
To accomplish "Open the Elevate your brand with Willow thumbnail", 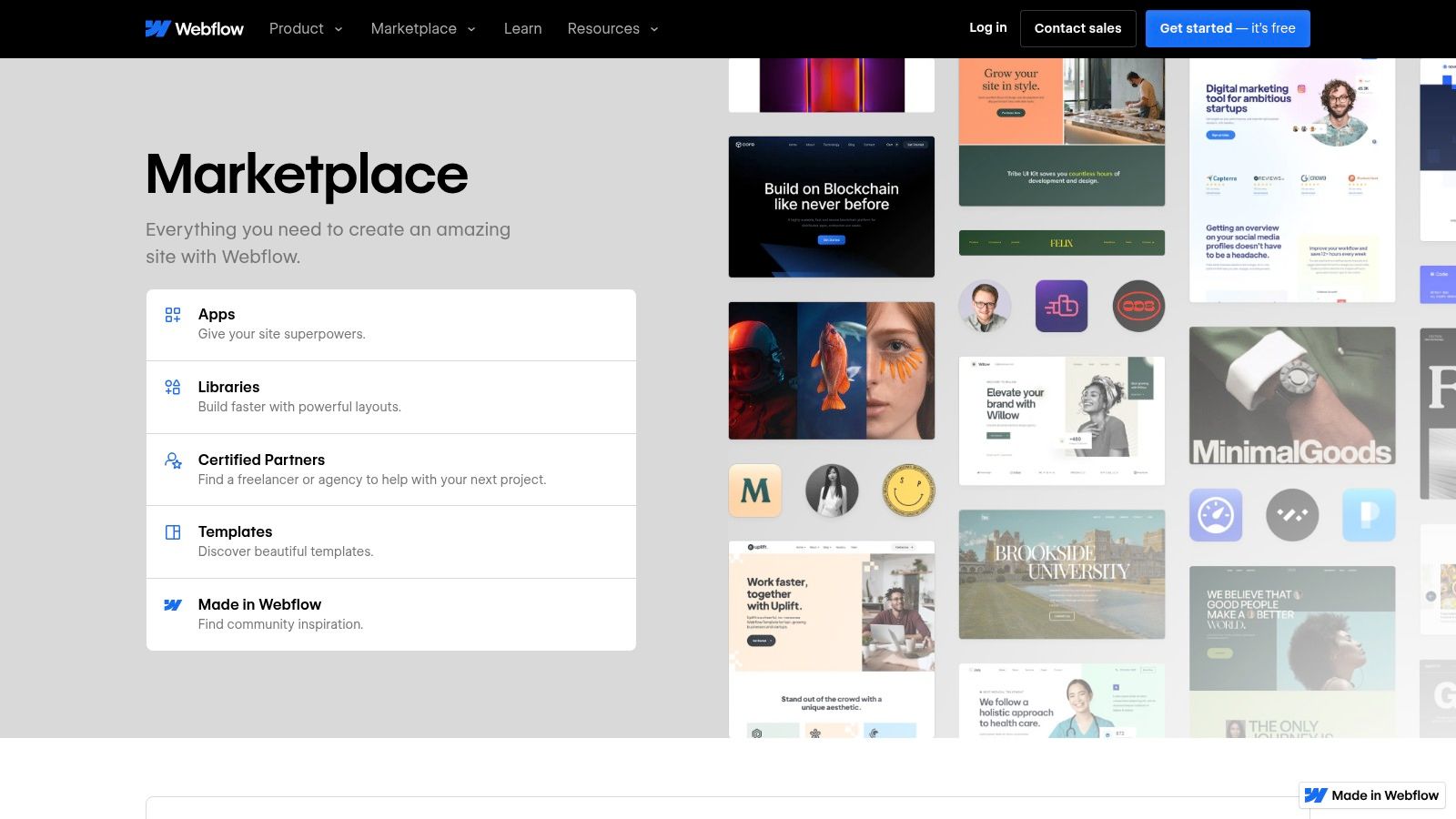I will pyautogui.click(x=1062, y=420).
